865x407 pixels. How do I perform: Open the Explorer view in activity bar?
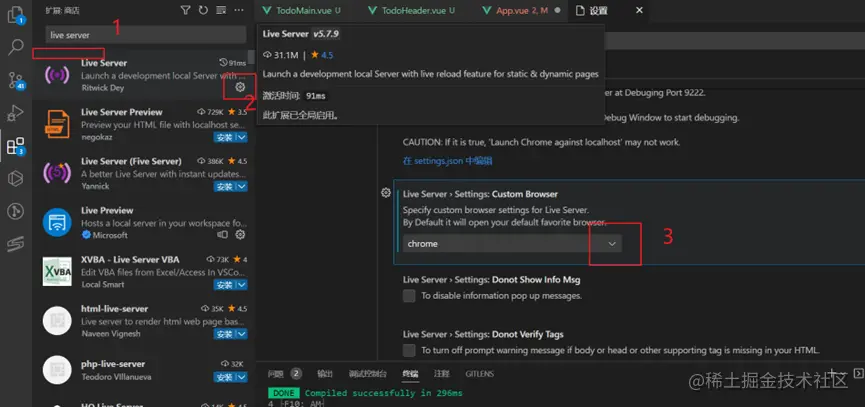point(15,14)
